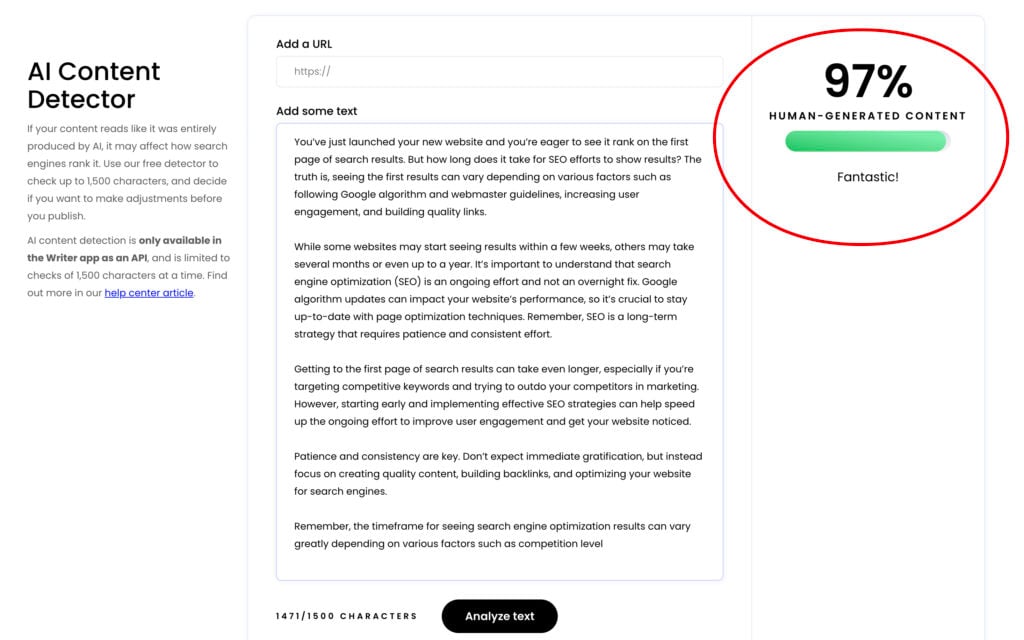Click the Fantastic! result message
1024x640 pixels.
coord(866,177)
